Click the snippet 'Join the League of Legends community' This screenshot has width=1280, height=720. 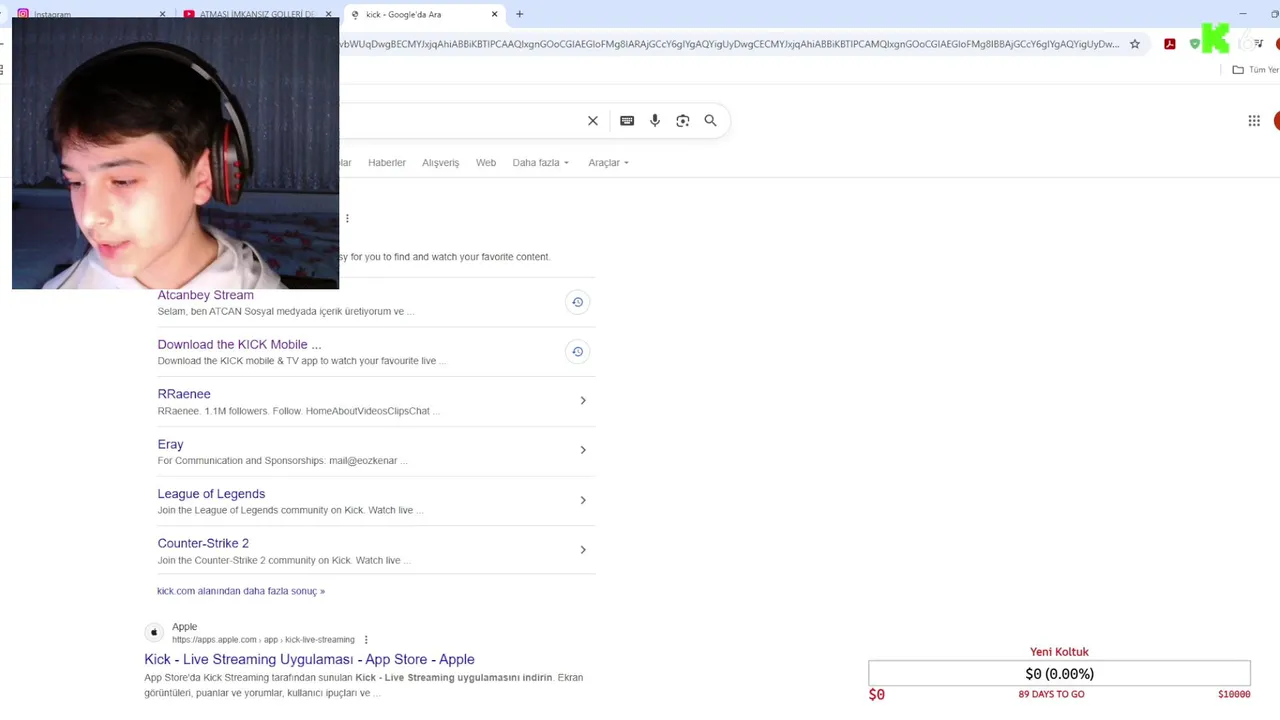point(290,510)
